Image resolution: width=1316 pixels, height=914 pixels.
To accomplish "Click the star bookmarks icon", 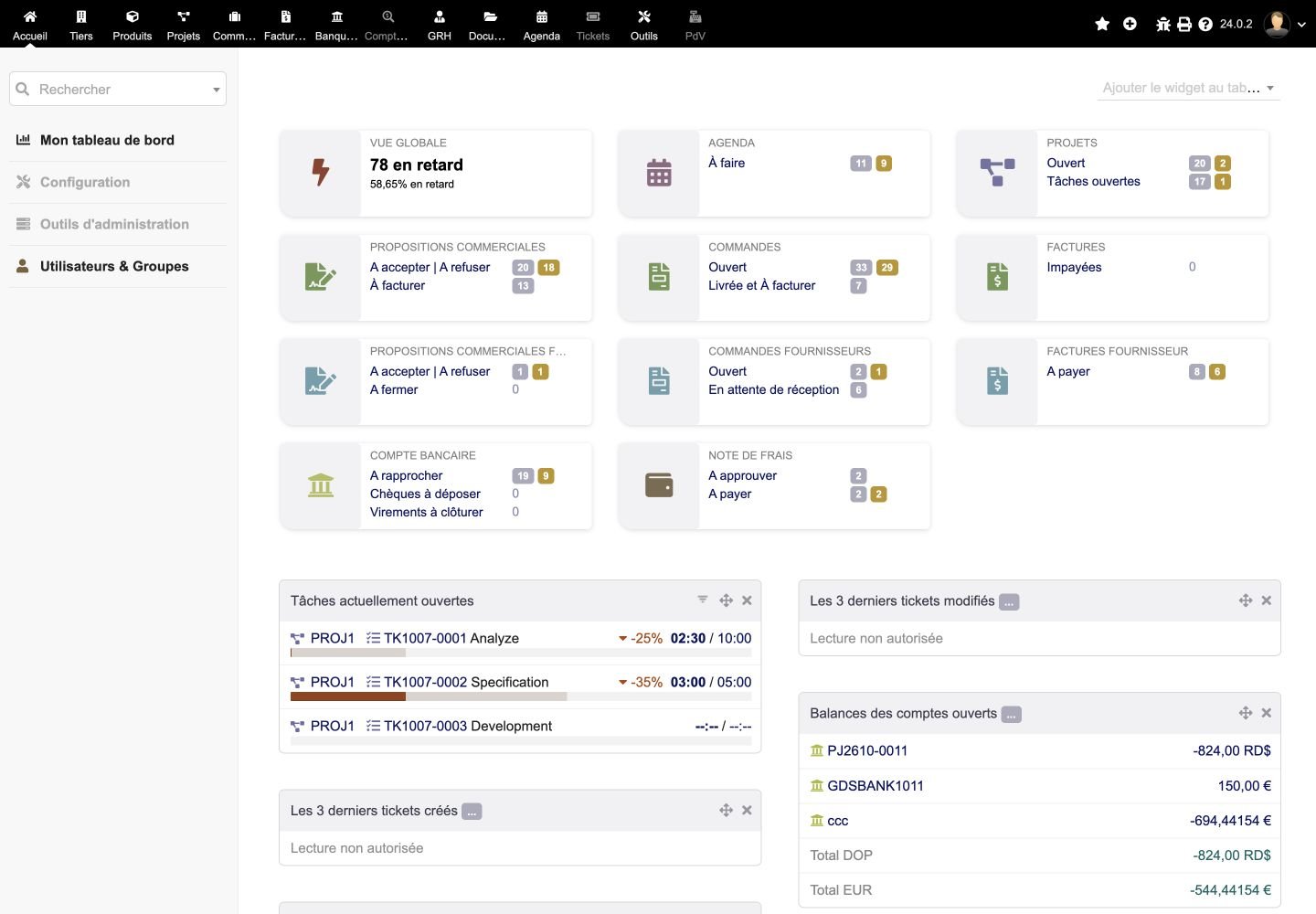I will (1102, 24).
